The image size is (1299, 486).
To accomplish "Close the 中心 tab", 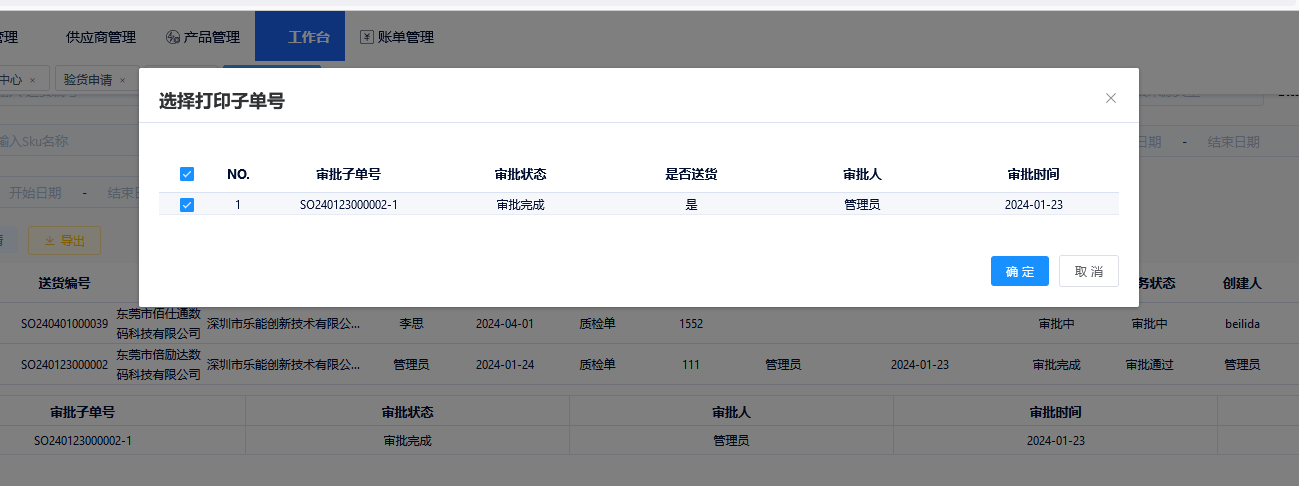I will point(32,80).
